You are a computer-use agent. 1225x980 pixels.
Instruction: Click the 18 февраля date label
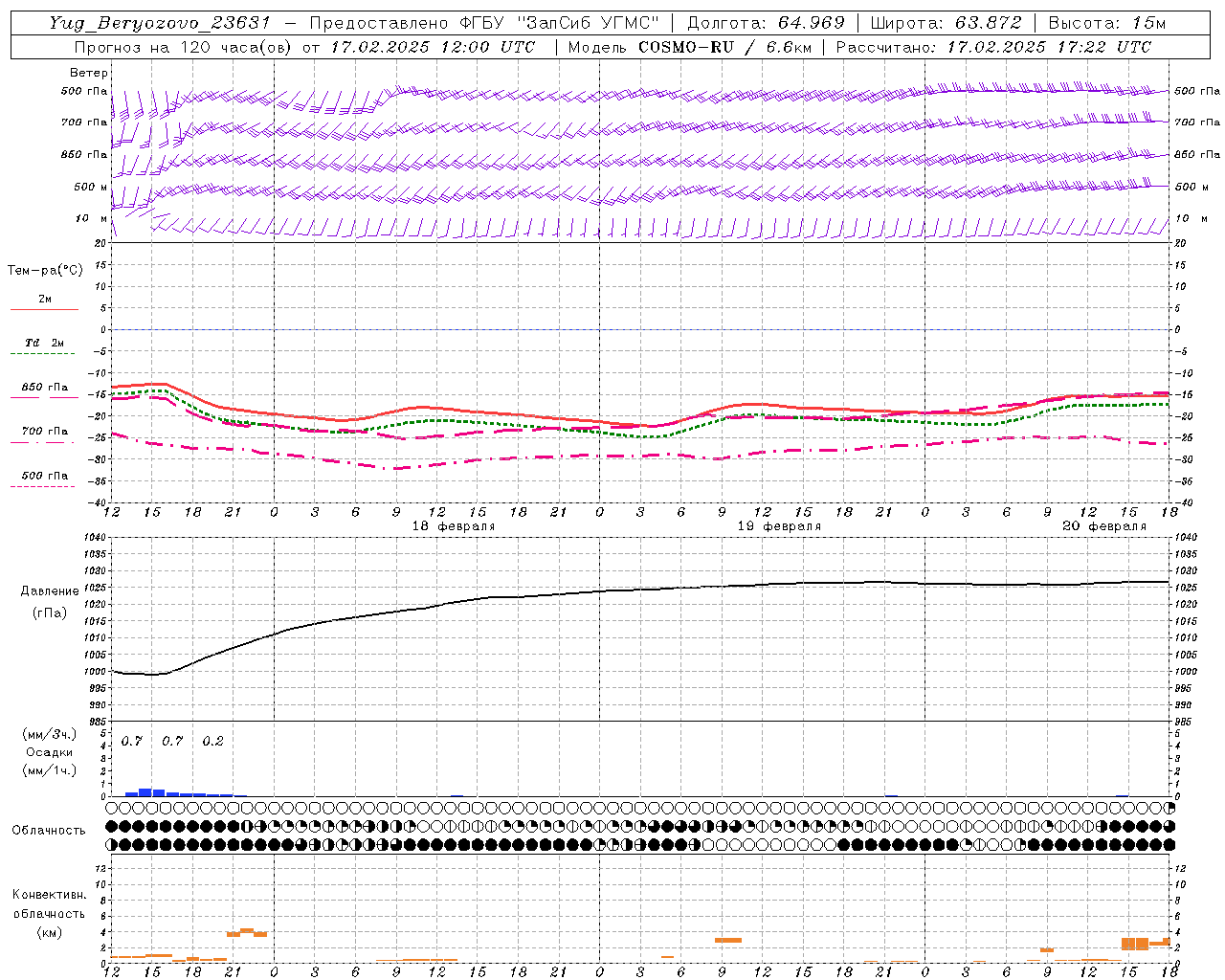(x=454, y=526)
